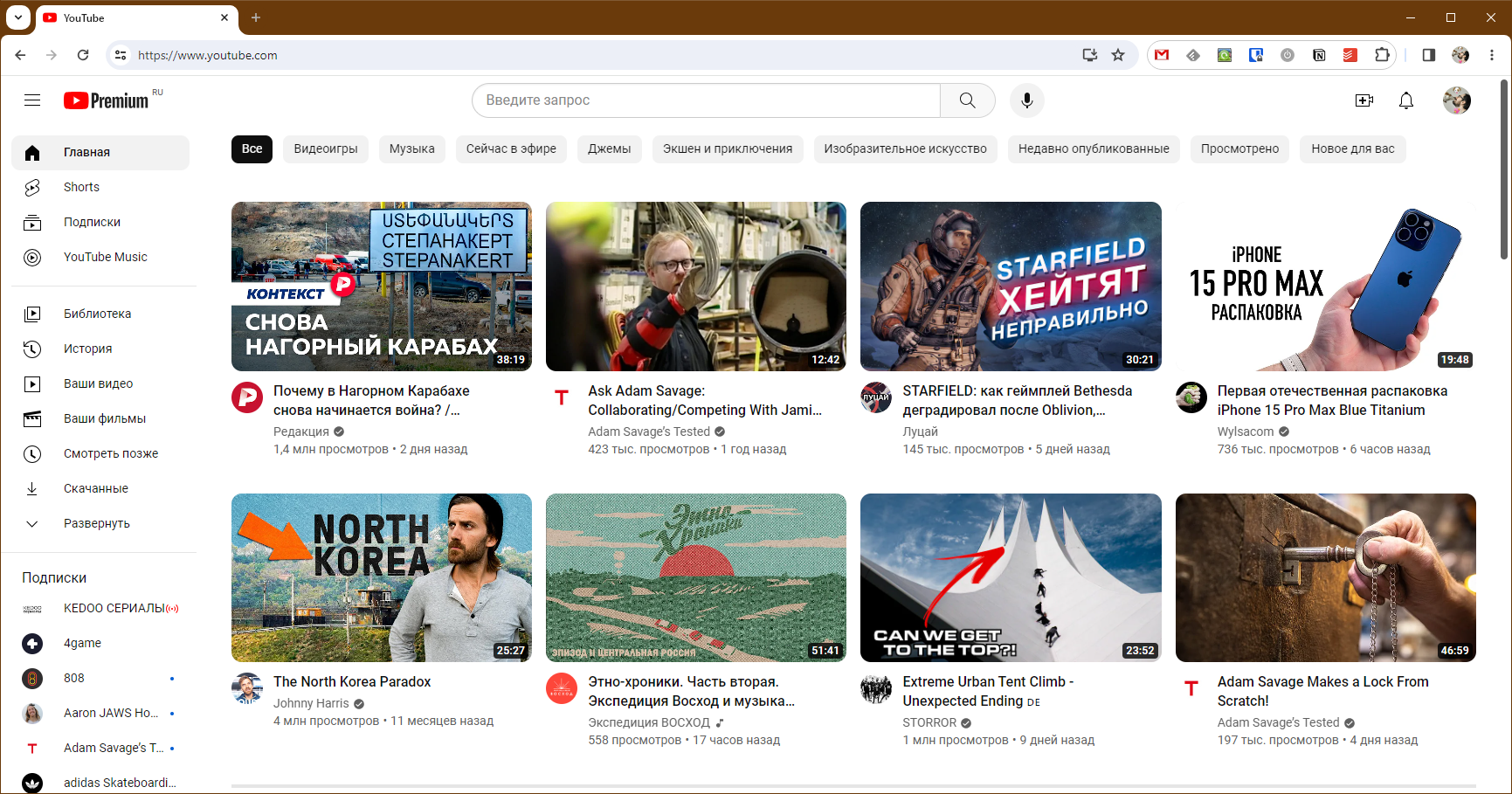
Task: Open the Chrome side panel
Action: click(x=1429, y=55)
